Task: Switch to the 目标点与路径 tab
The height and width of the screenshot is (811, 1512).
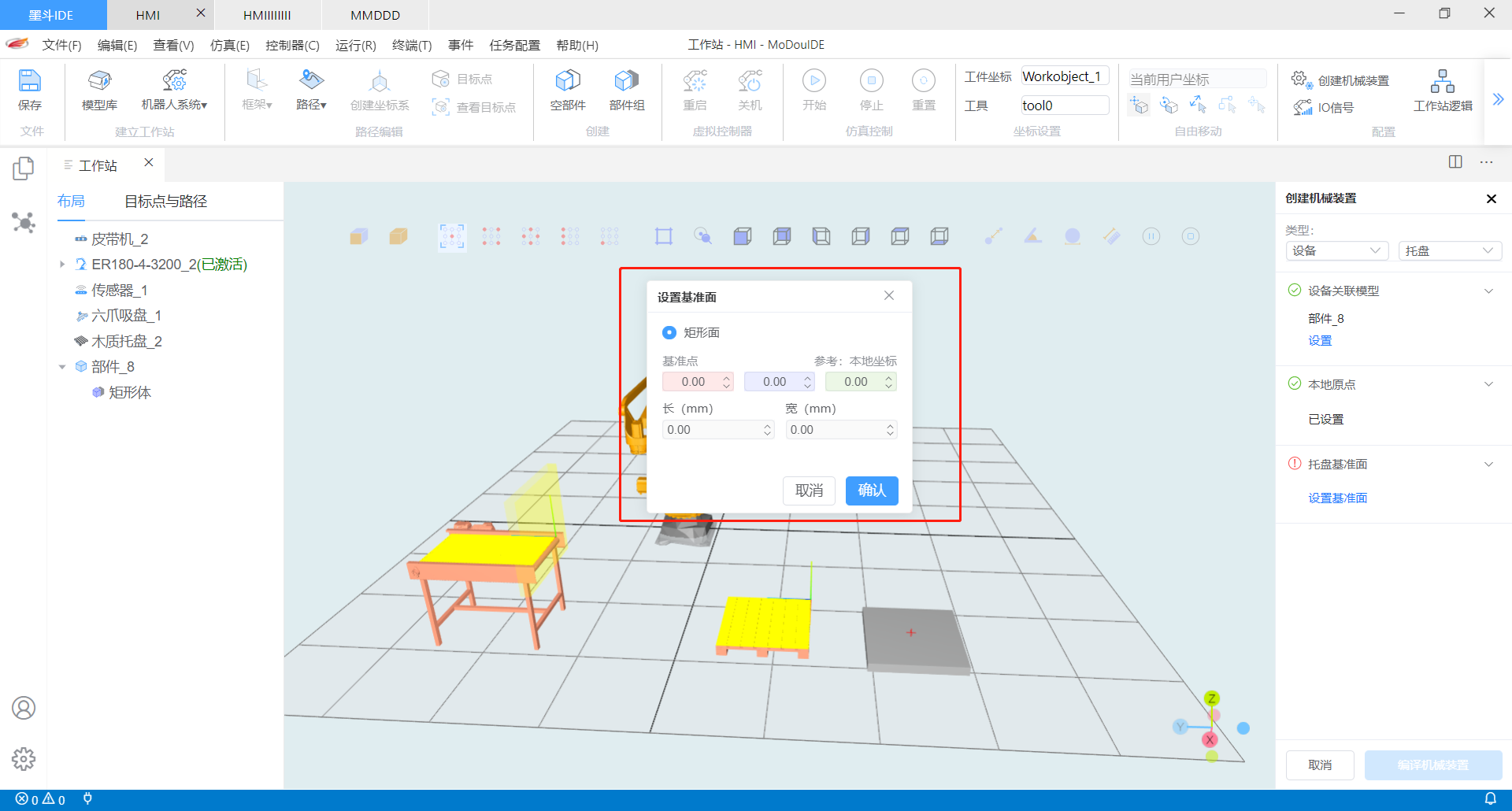Action: point(165,201)
